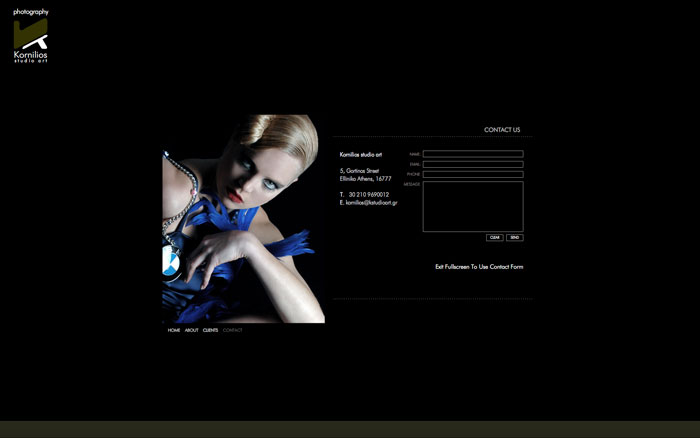The height and width of the screenshot is (438, 700).
Task: Click the Kornilios studio art logo
Action: (31, 41)
